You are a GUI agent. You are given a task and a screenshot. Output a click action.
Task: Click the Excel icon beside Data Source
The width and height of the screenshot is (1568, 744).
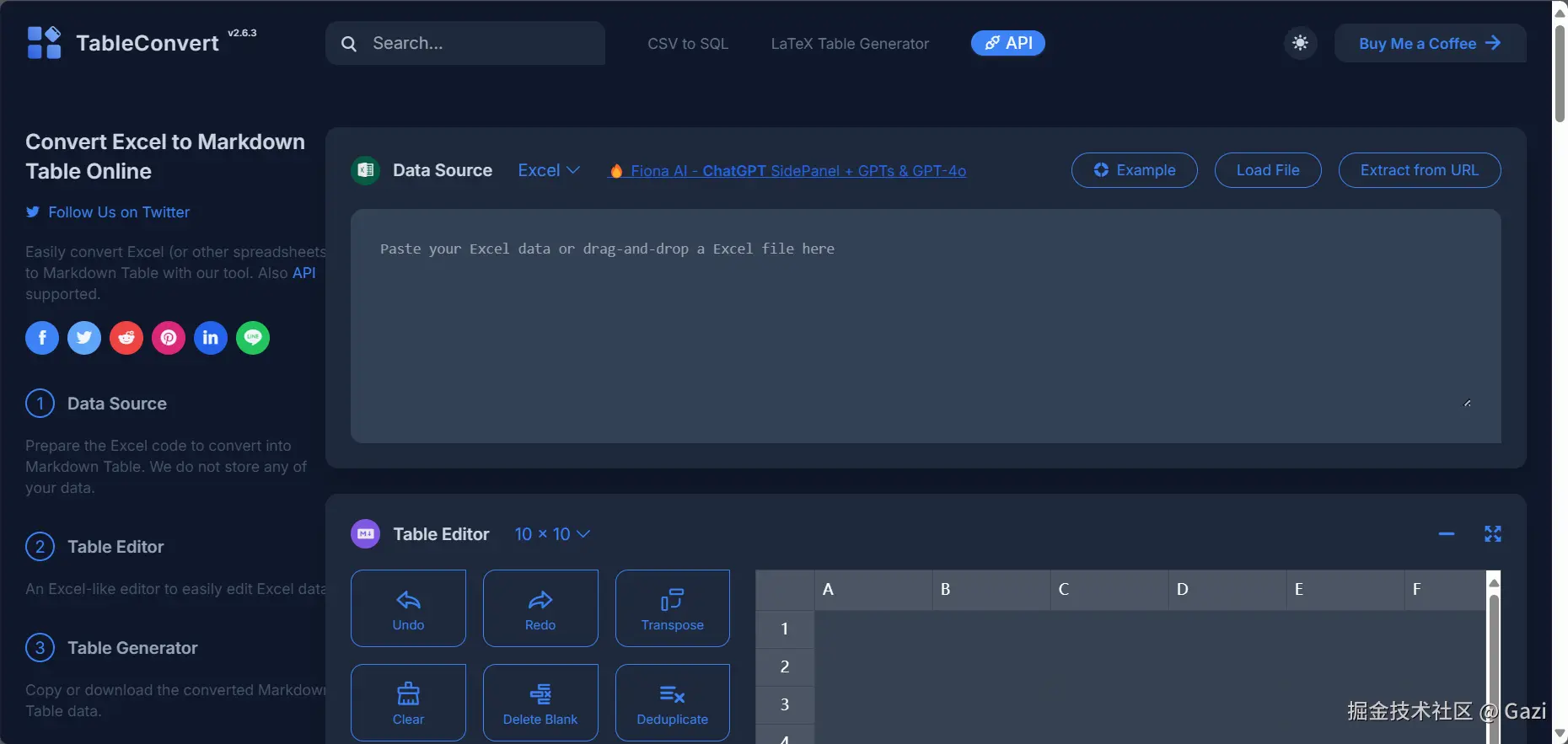click(365, 170)
